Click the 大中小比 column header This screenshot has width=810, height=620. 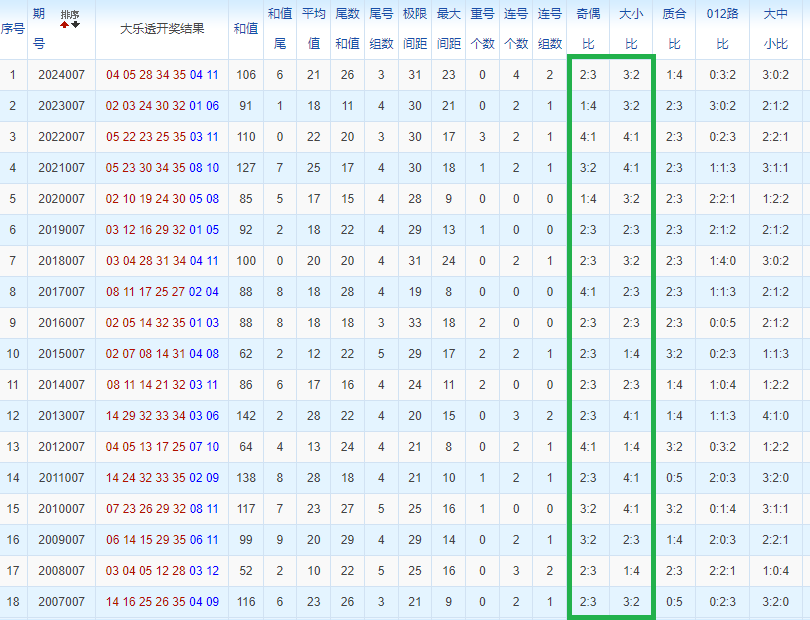(775, 28)
